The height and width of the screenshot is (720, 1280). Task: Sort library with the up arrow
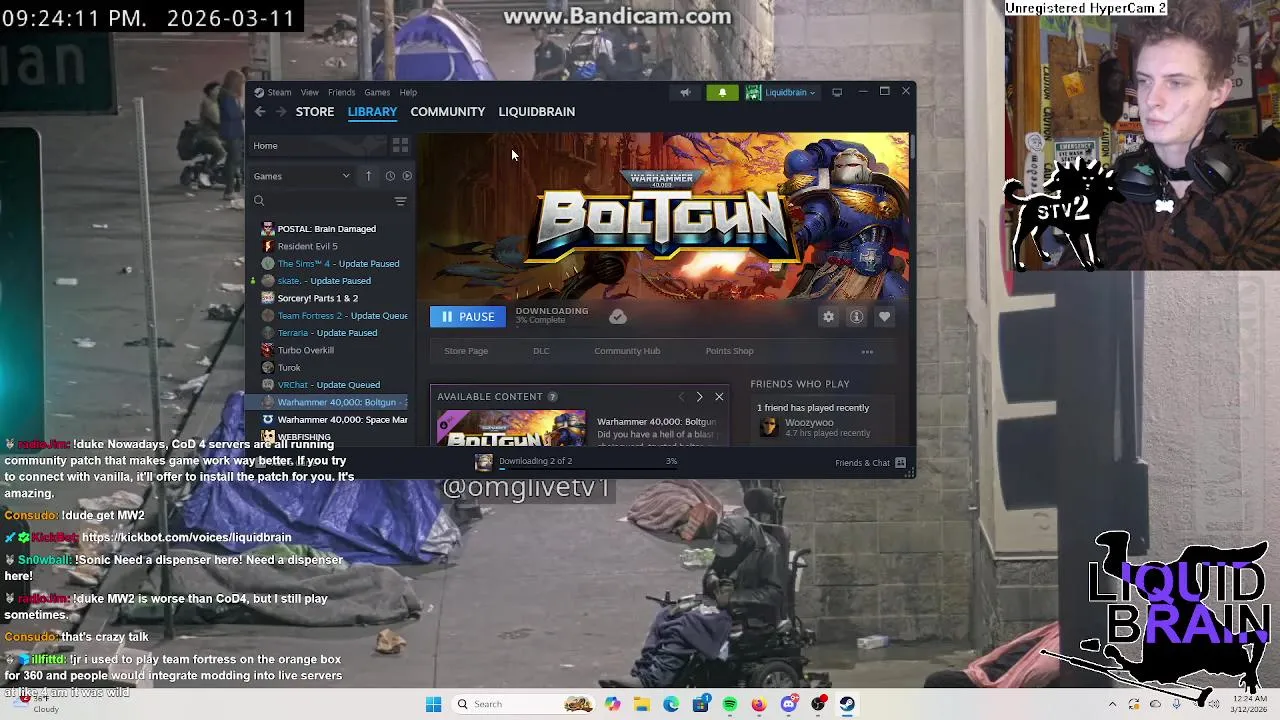(x=368, y=176)
